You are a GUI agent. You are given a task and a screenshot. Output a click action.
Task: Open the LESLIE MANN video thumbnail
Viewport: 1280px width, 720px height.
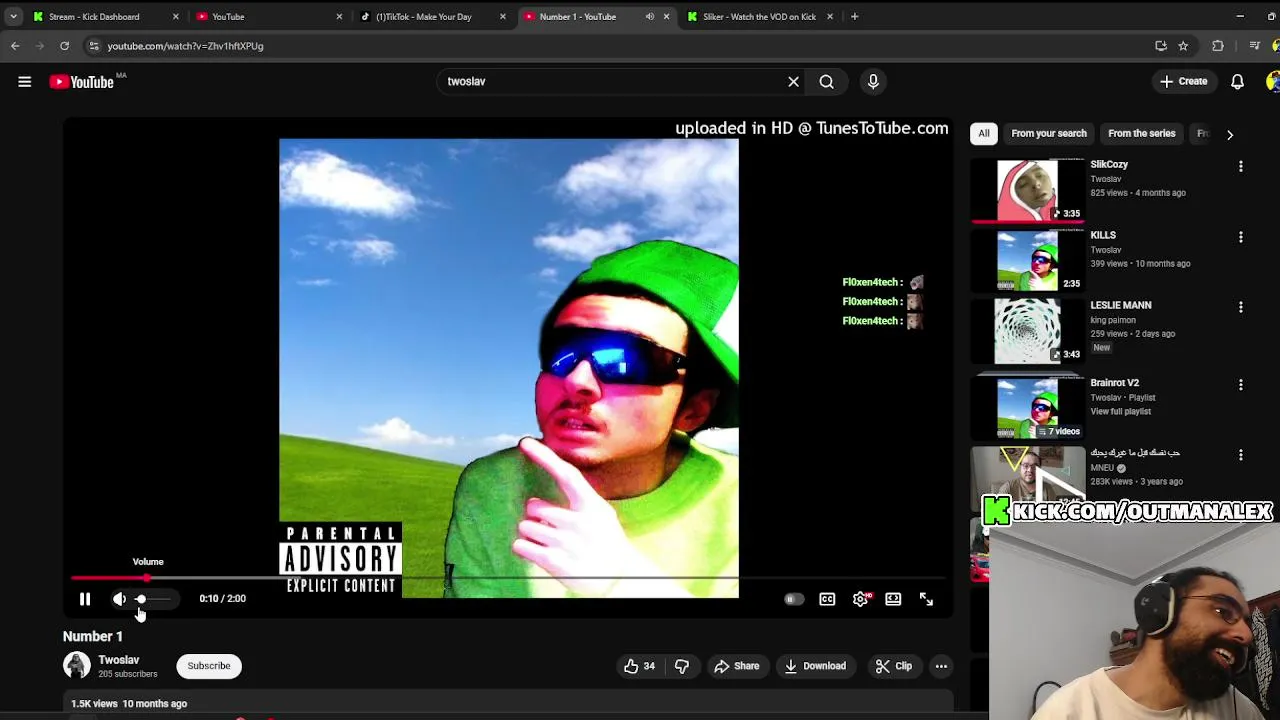point(1027,332)
